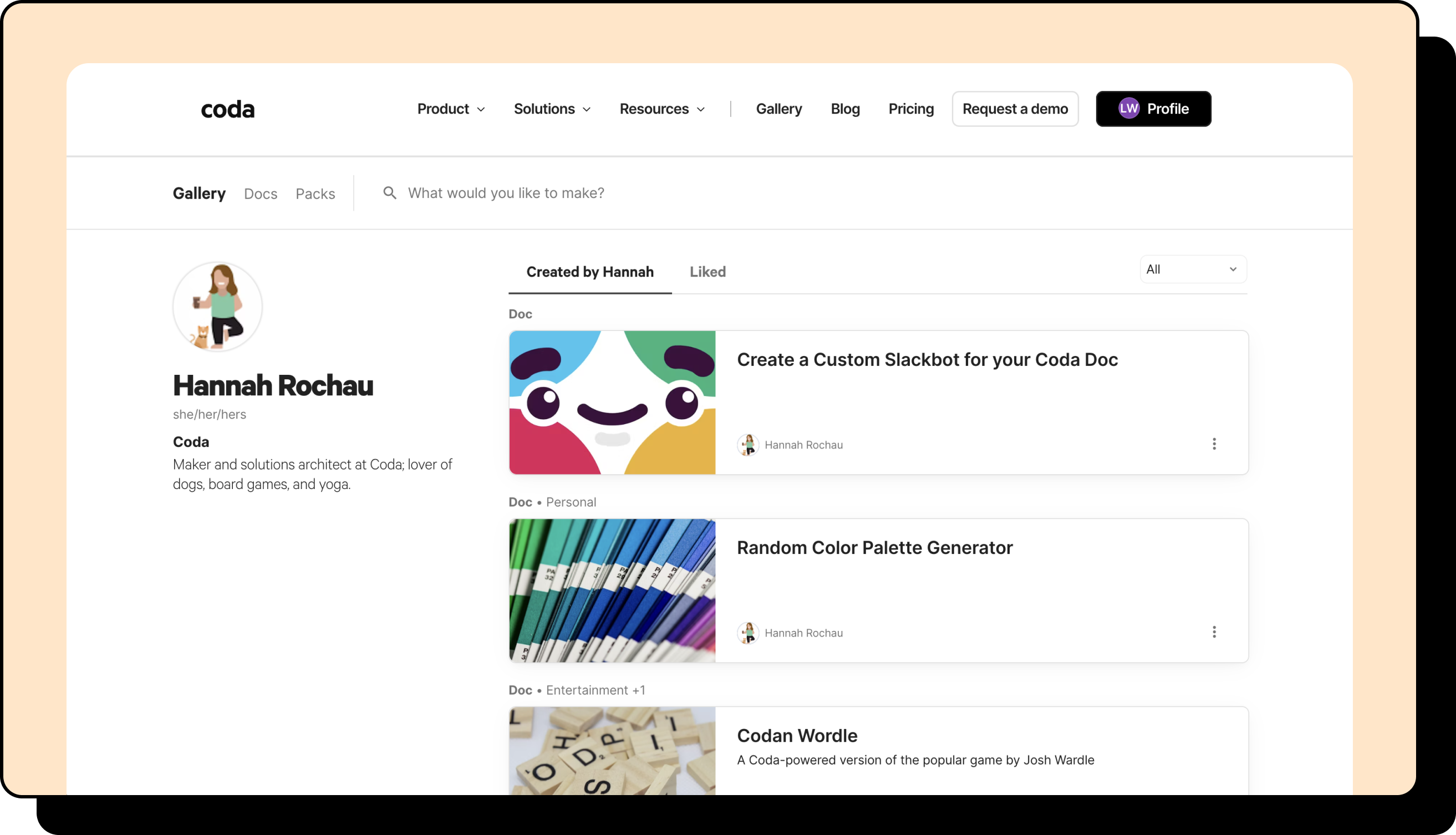This screenshot has height=835, width=1456.
Task: Click the coda logo
Action: (227, 109)
